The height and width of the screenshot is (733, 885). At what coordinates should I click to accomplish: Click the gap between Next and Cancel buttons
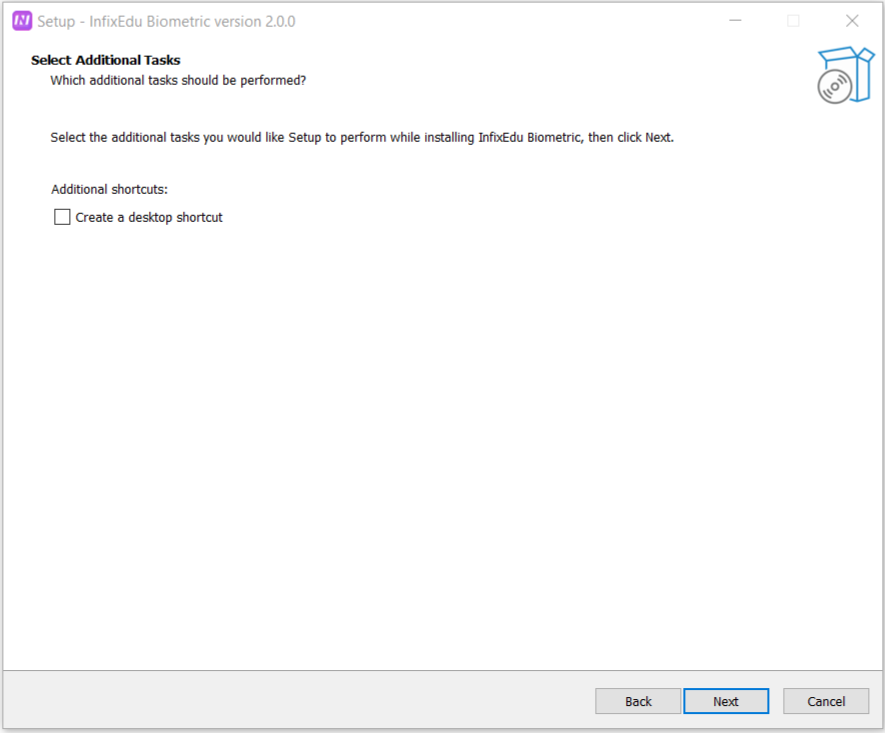[776, 701]
